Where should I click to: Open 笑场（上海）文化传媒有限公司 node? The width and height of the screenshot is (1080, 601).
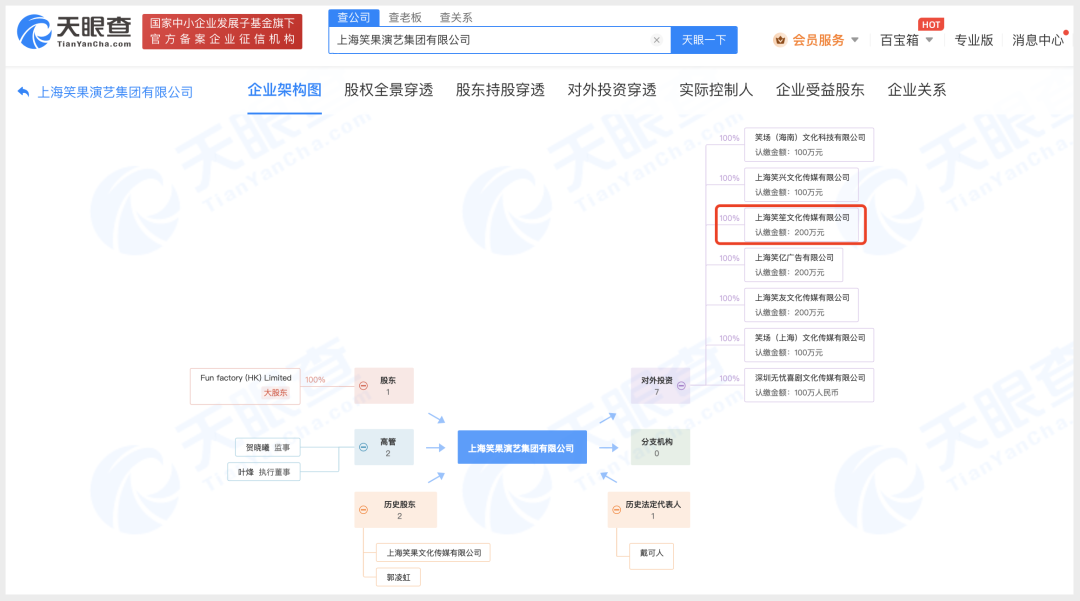(x=809, y=345)
